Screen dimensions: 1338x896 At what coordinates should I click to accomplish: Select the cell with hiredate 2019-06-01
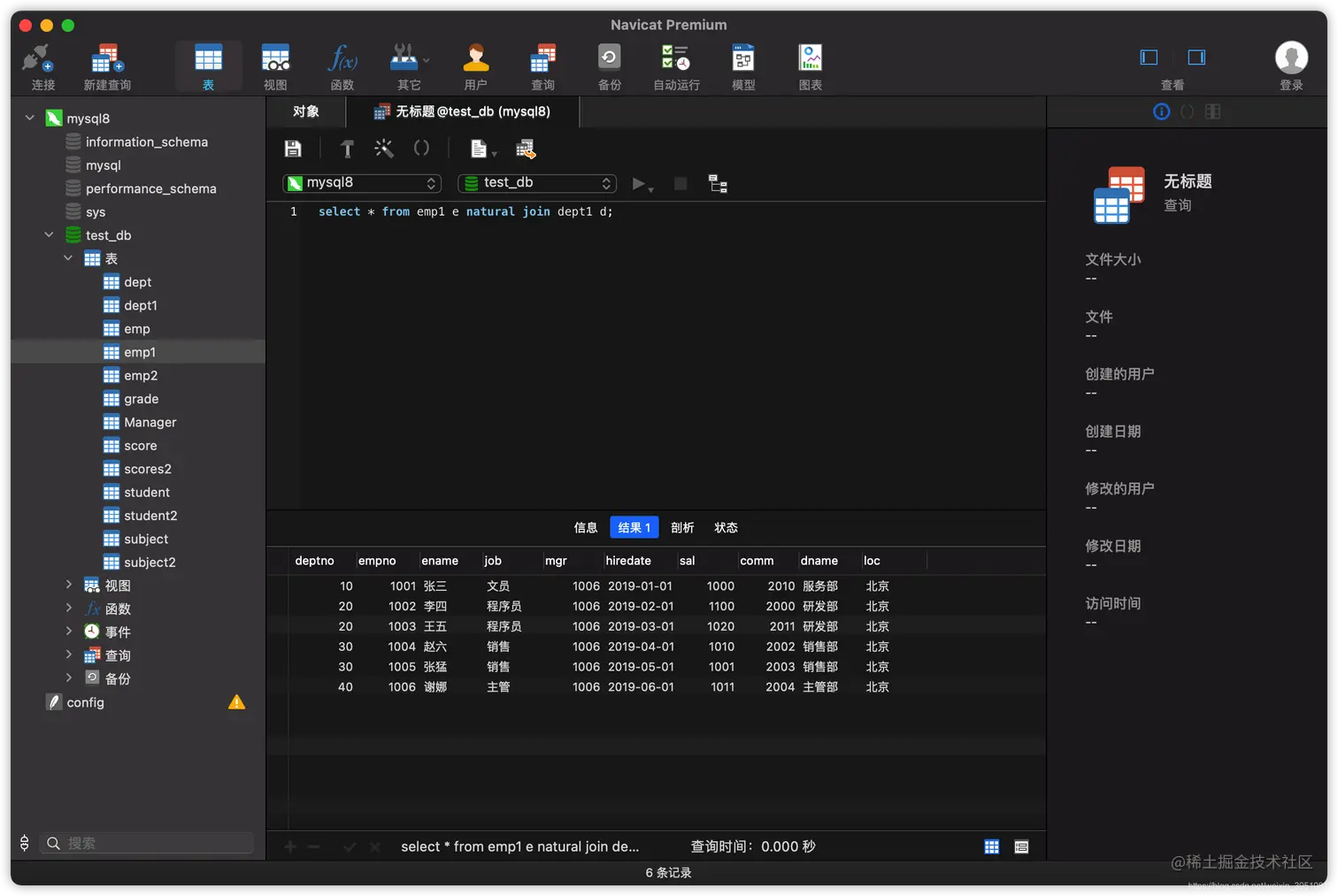tap(641, 686)
